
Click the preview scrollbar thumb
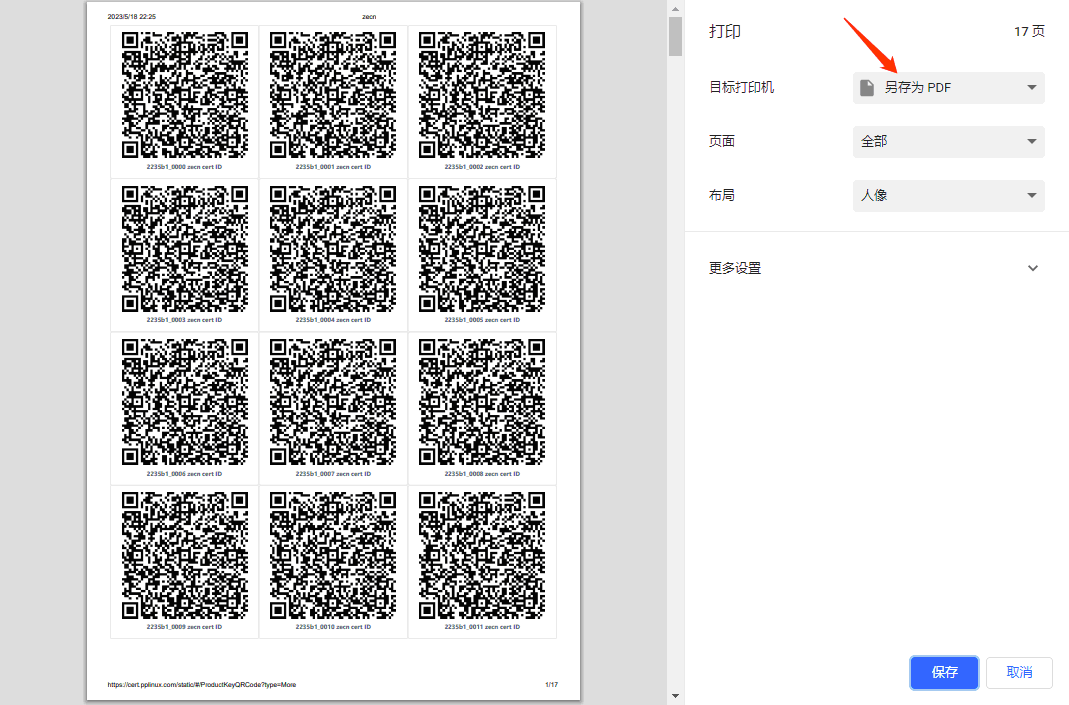675,35
